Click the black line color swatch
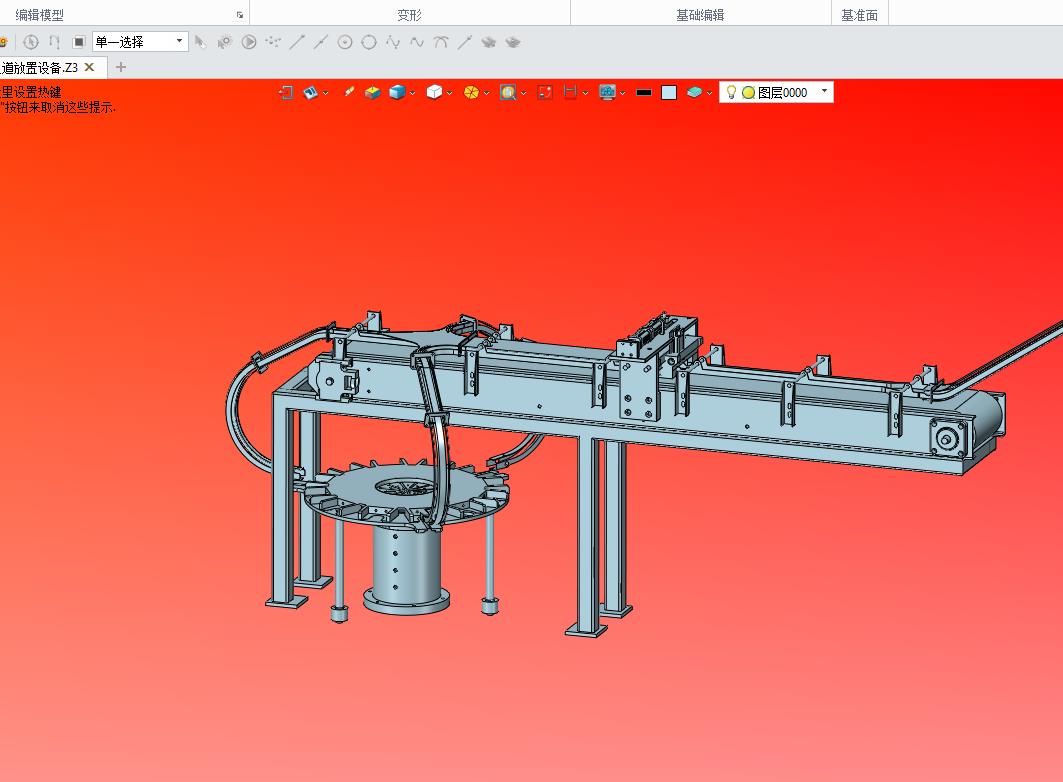This screenshot has height=782, width=1063. click(644, 92)
